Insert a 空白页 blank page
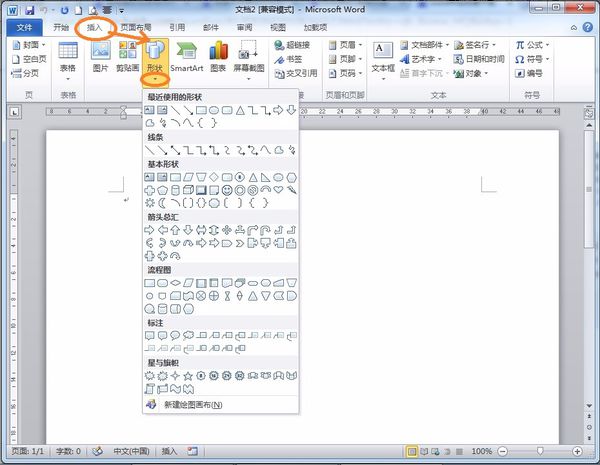The image size is (600, 465). (29, 59)
